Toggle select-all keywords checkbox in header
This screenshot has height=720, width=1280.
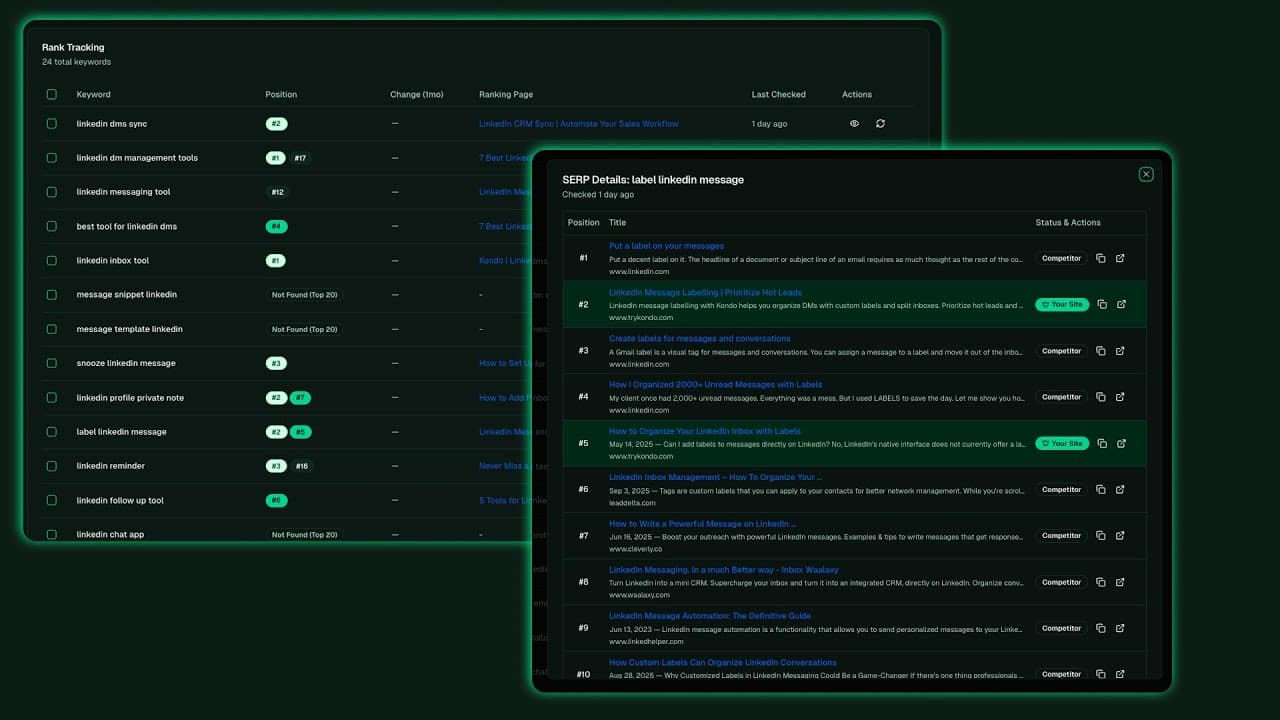(52, 95)
